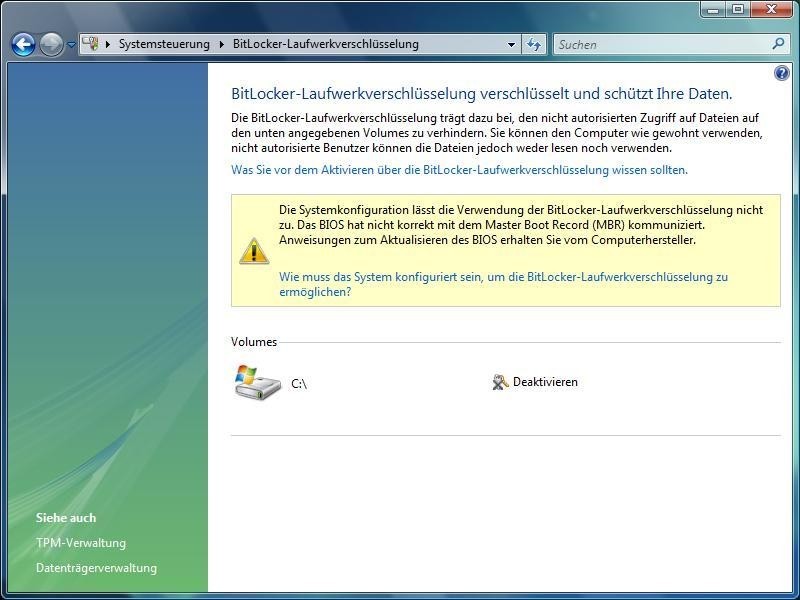
Task: Click the magnifier icon to search
Action: pos(778,44)
